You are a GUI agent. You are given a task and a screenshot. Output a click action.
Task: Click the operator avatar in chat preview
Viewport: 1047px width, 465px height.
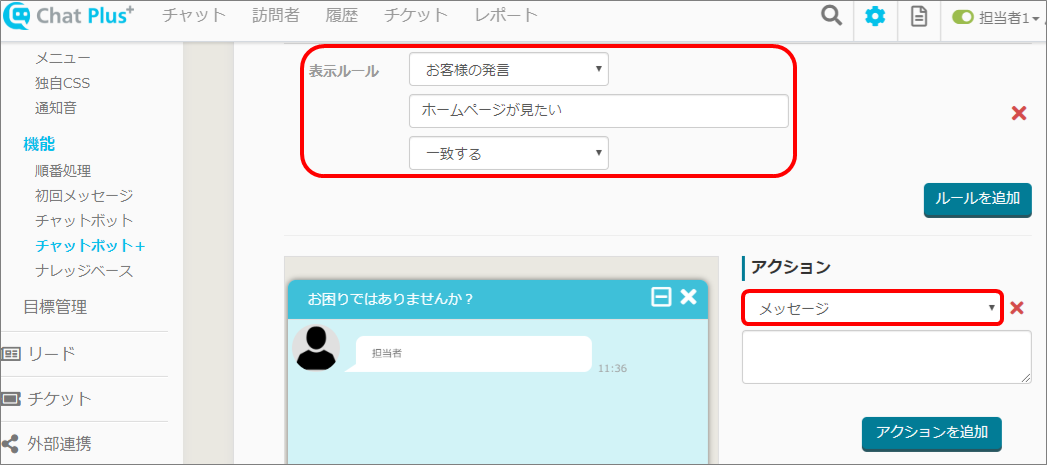pos(316,347)
